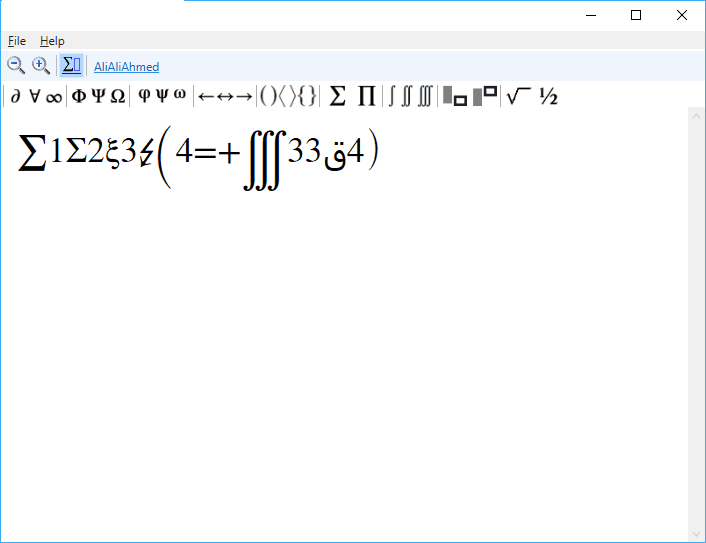
Task: Insert the superscript template
Action: pos(485,96)
